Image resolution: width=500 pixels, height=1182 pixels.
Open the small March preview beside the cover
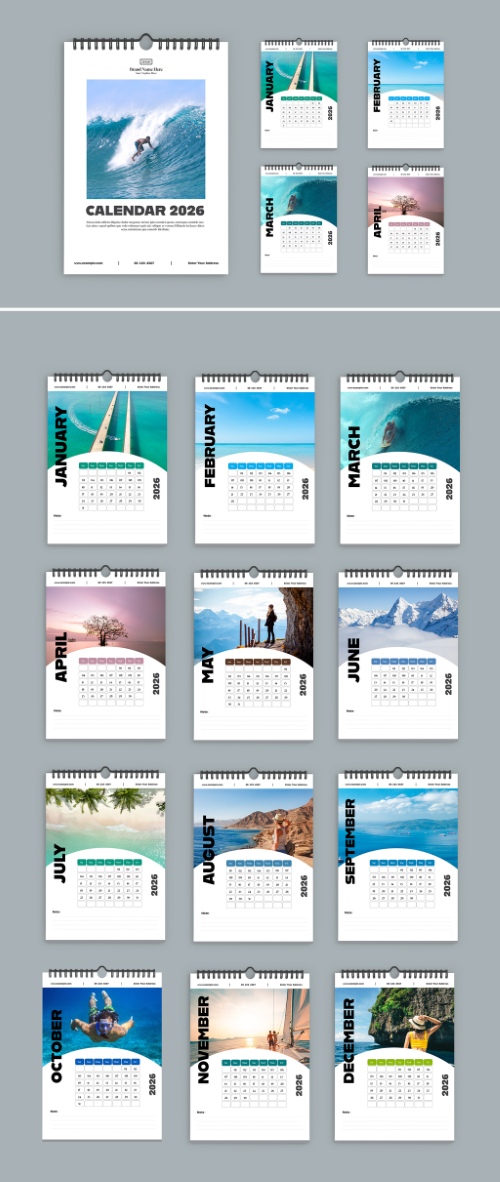point(299,219)
